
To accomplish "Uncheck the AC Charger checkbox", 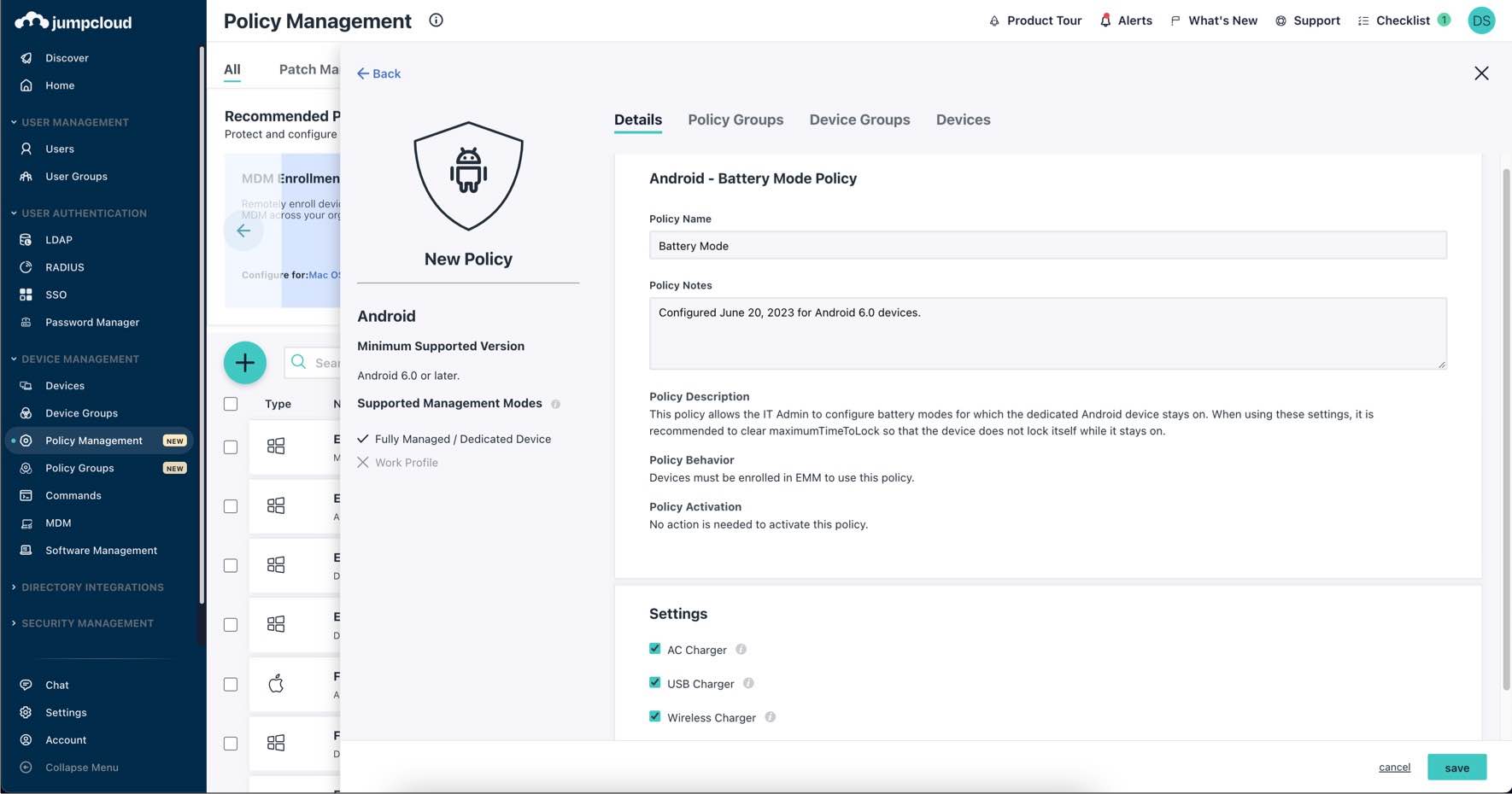I will pyautogui.click(x=655, y=649).
